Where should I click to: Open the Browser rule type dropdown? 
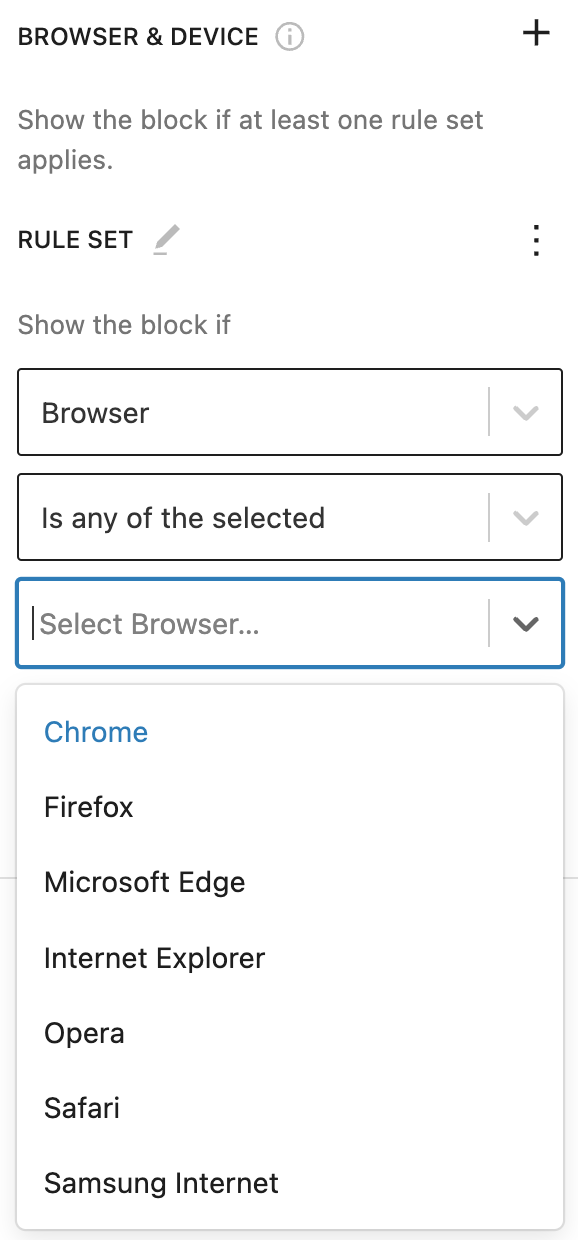point(290,413)
